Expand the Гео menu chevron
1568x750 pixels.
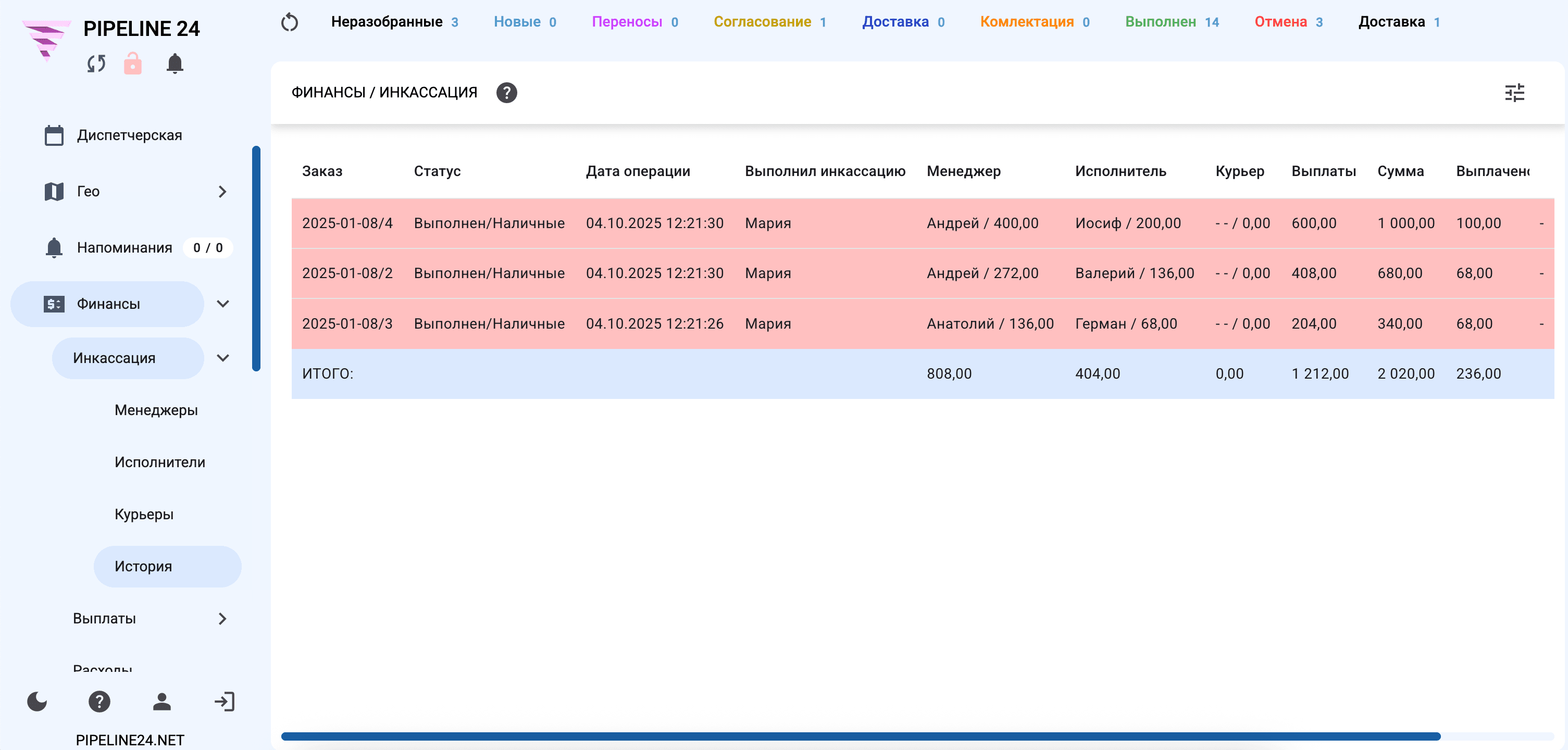222,192
